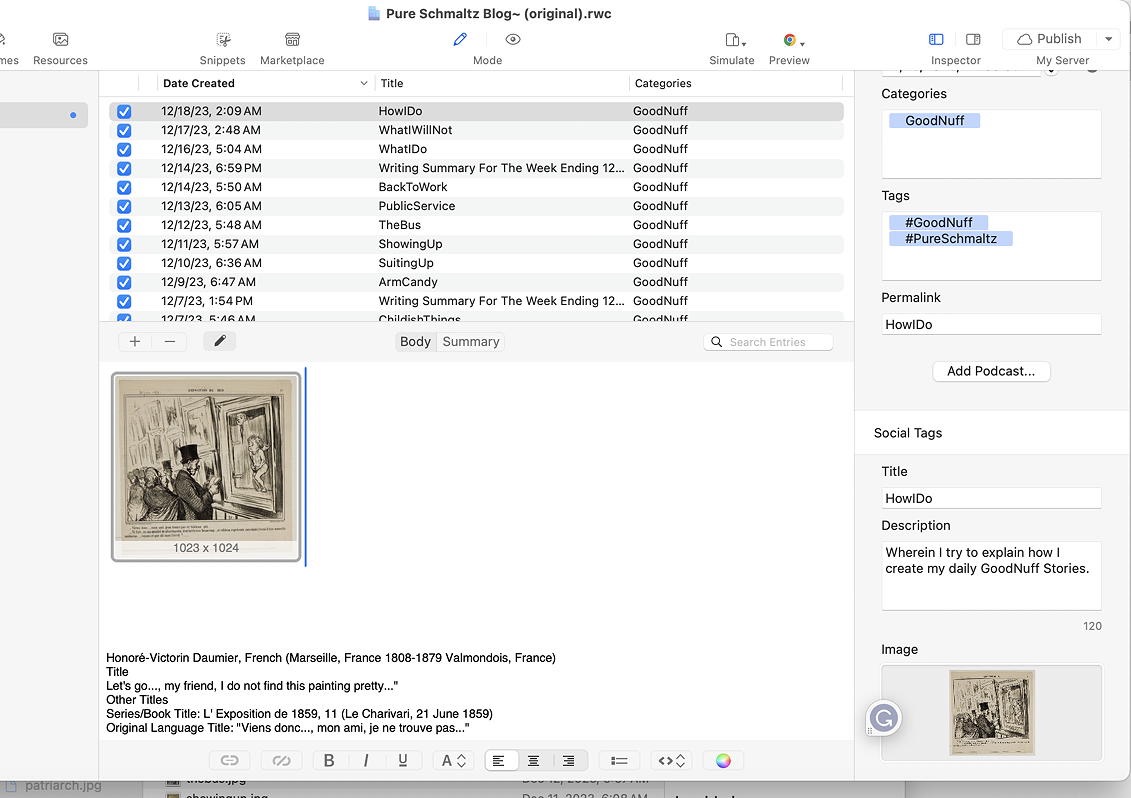
Task: Uncheck the TheBus entry checkbox
Action: pyautogui.click(x=124, y=225)
